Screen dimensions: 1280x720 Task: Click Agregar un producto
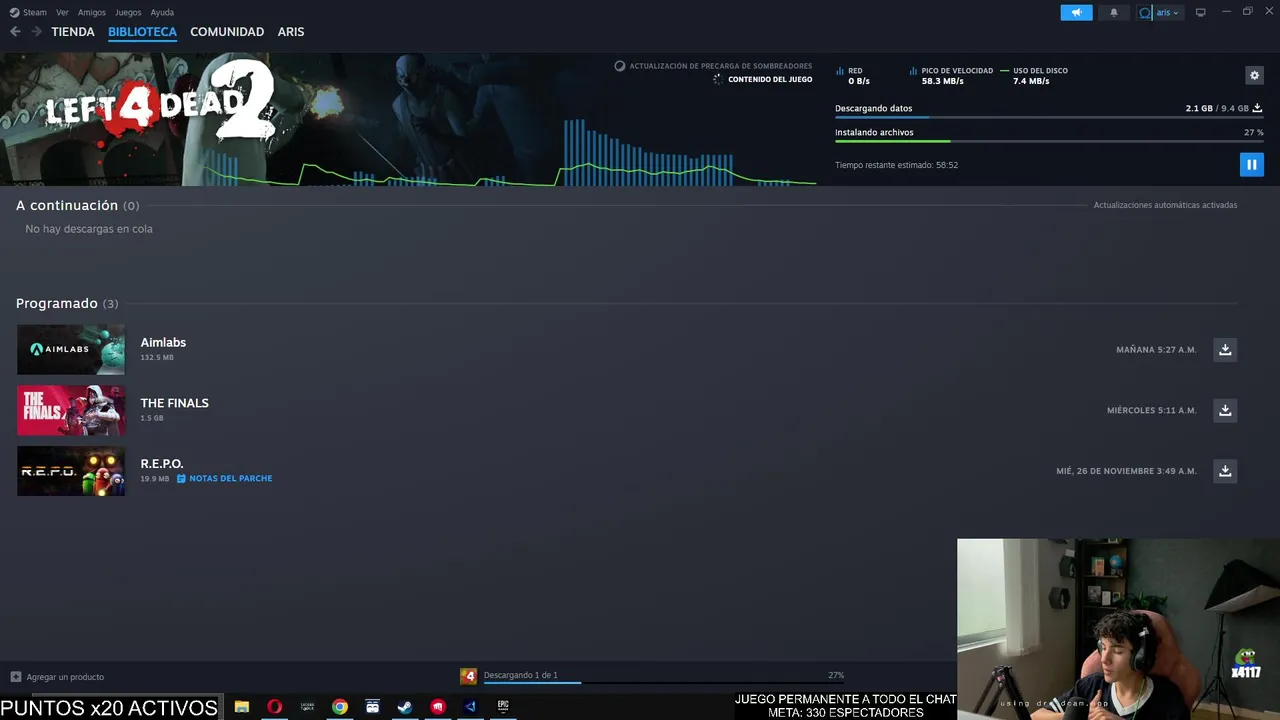point(57,677)
